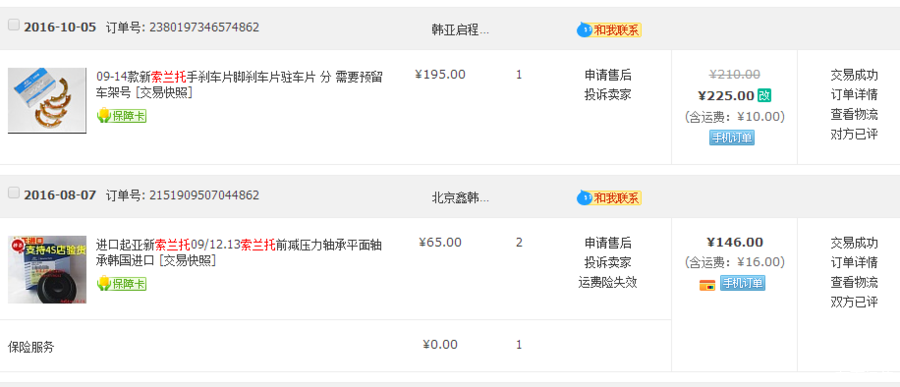Click 查看物流 for the ¥146.00 order
900x387 pixels.
click(x=854, y=282)
